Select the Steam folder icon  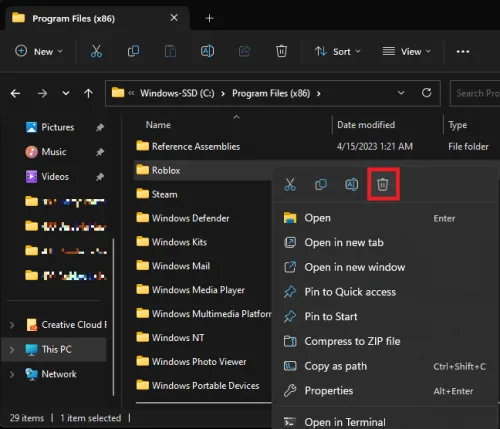coord(143,194)
